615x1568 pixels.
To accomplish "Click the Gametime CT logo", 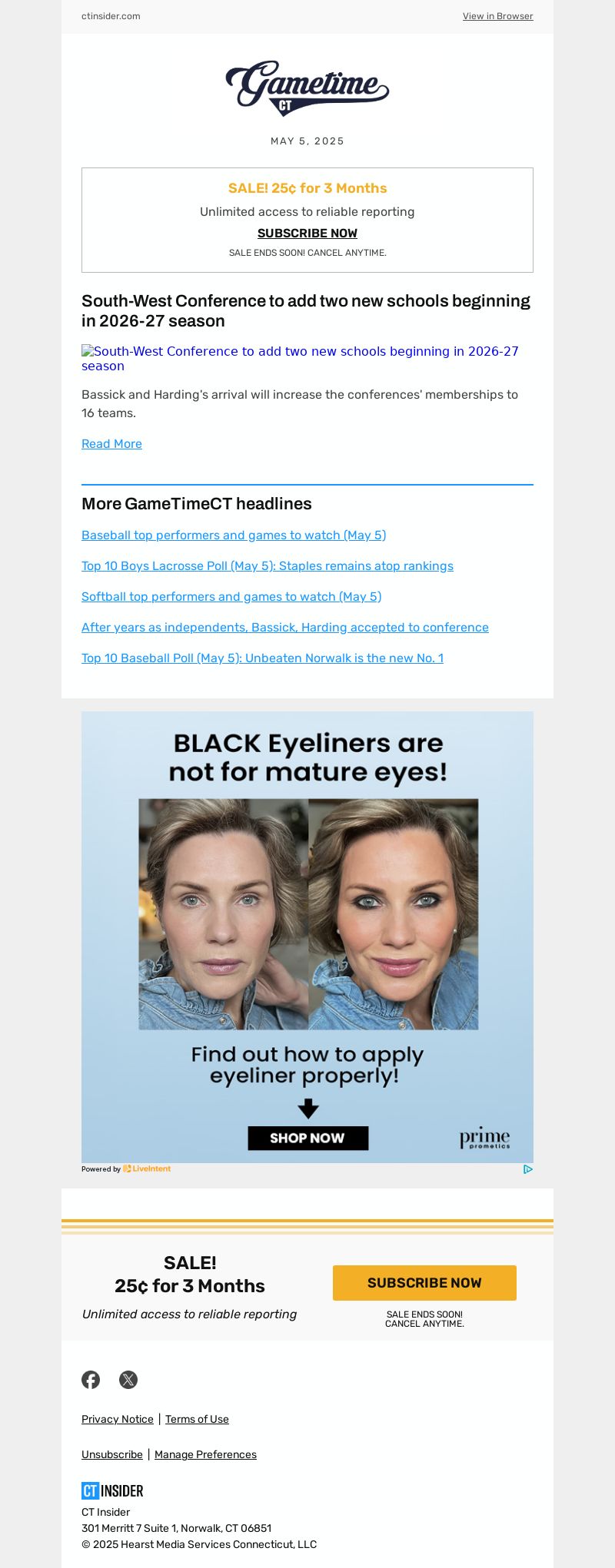I will pyautogui.click(x=307, y=88).
